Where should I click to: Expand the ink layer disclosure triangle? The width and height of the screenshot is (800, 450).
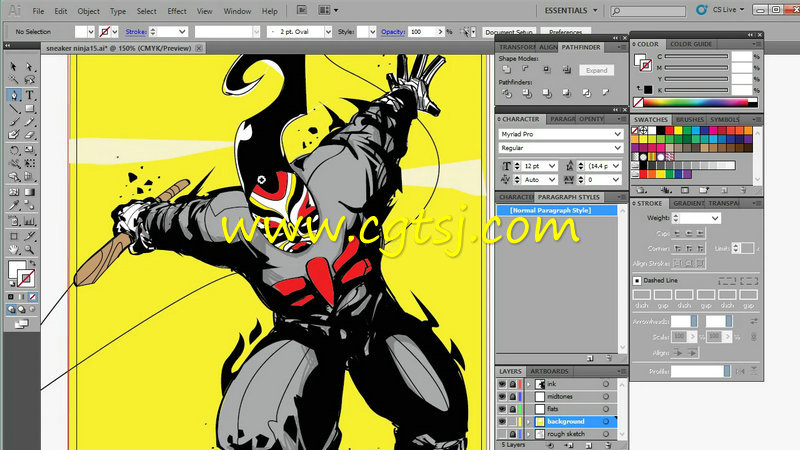(x=529, y=384)
